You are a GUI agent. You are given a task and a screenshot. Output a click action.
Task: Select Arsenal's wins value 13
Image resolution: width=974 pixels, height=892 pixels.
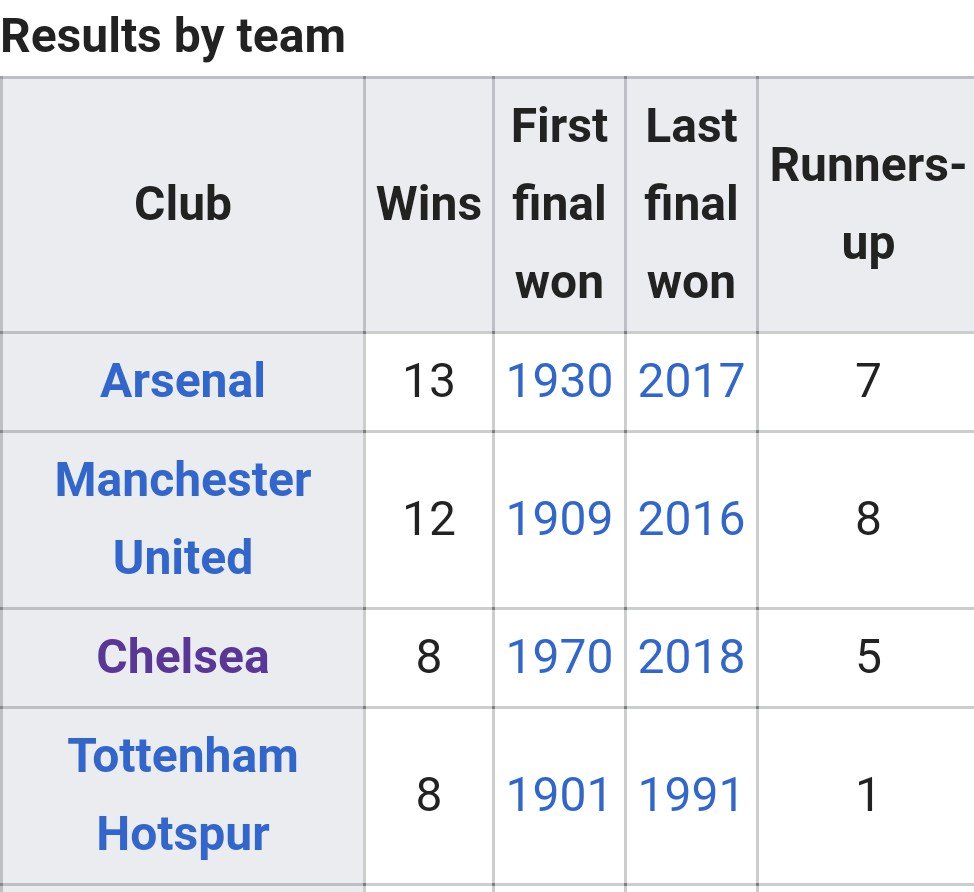click(x=429, y=380)
